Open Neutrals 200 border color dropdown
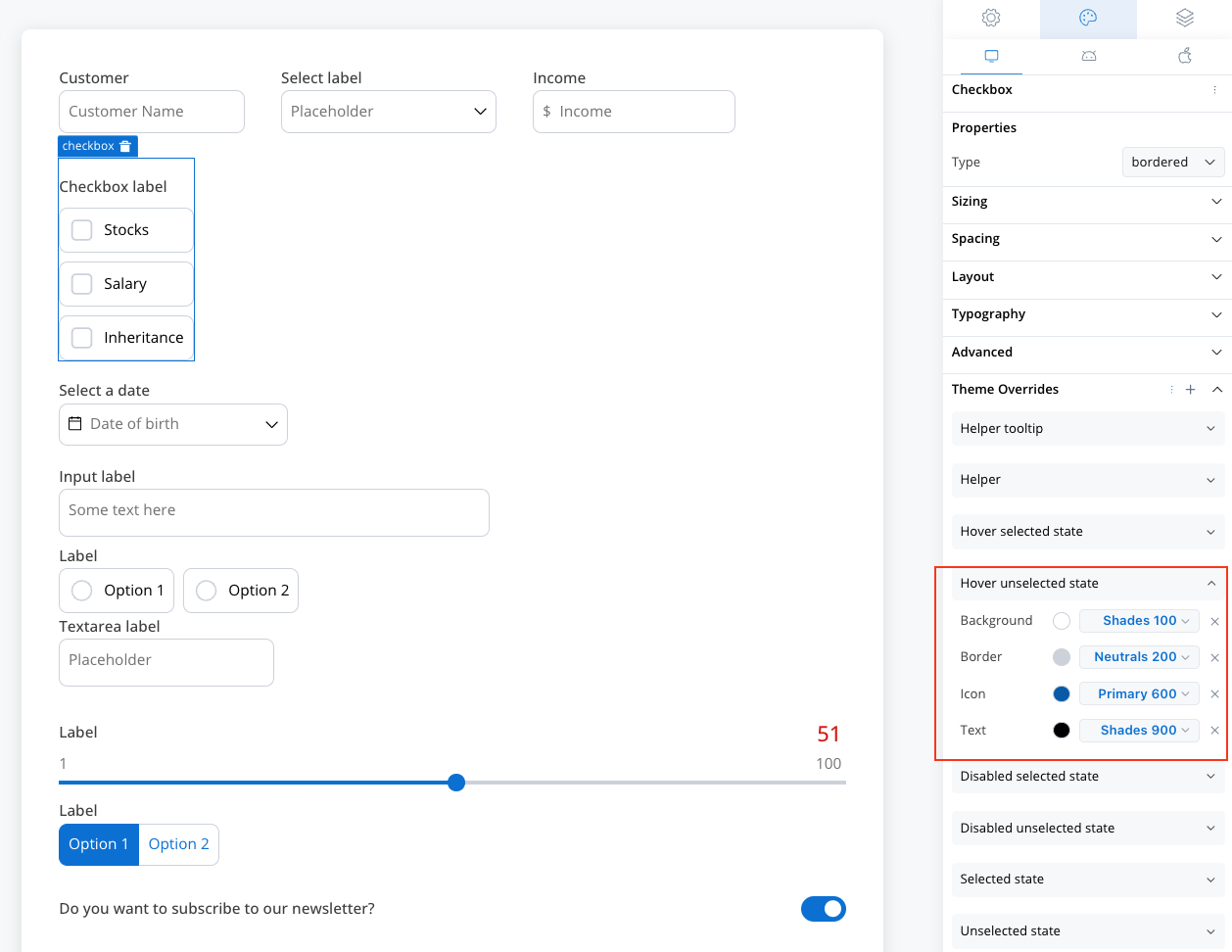 click(1139, 657)
